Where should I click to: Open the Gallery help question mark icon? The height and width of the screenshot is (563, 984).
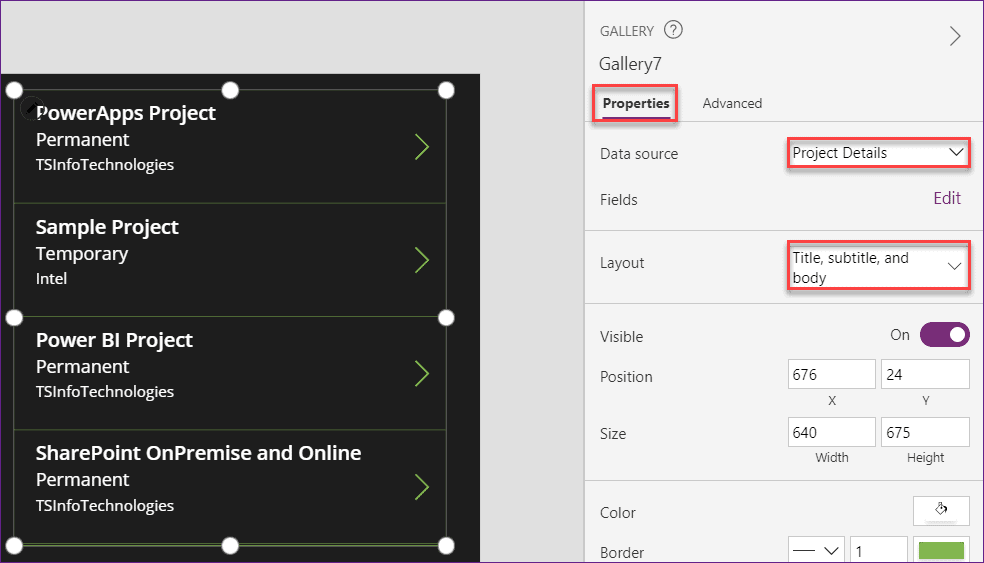(673, 29)
